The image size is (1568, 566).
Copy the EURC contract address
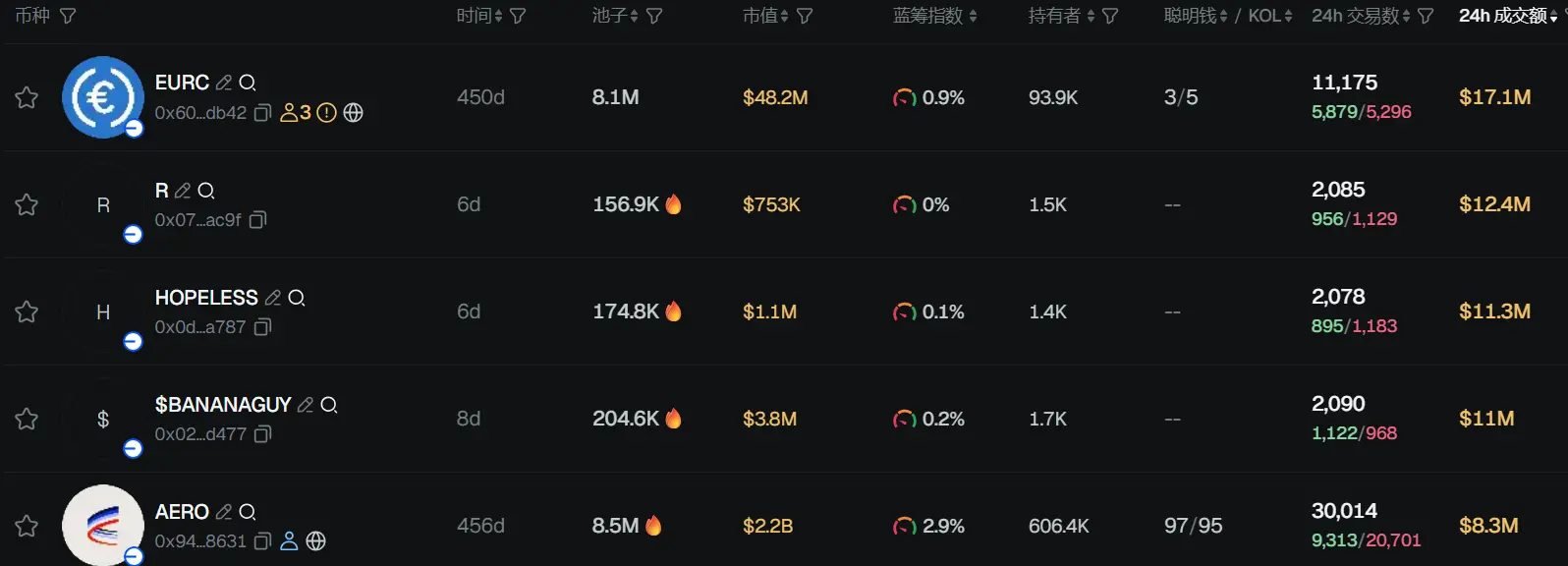(262, 113)
